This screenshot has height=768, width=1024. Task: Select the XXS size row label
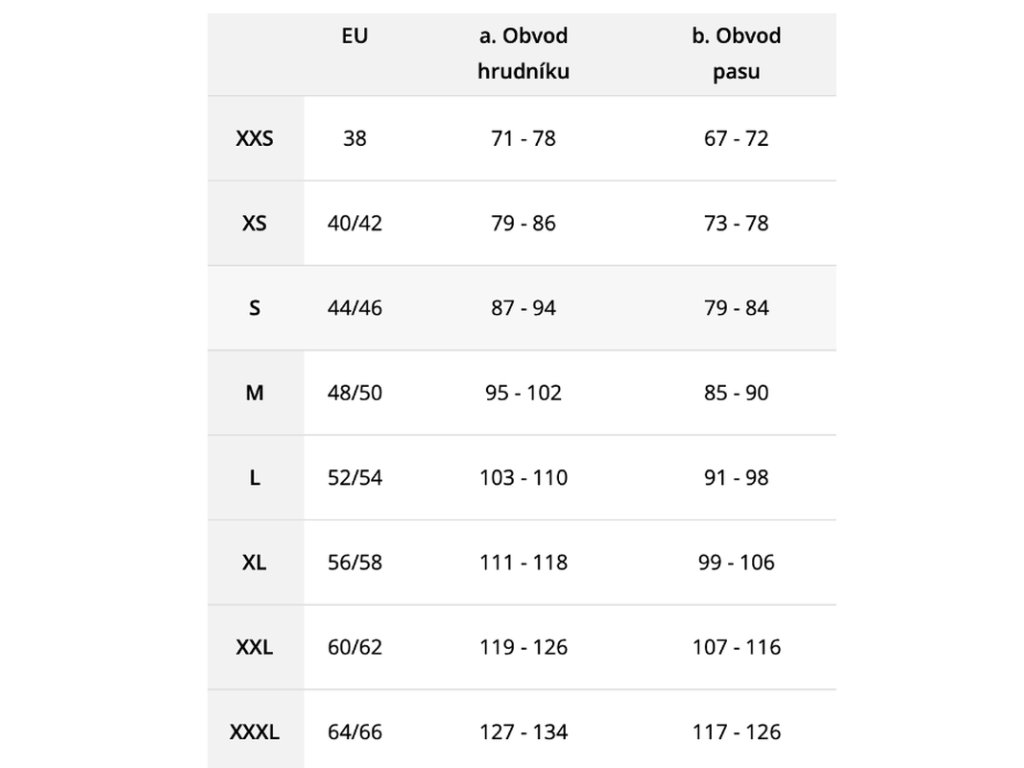click(x=255, y=139)
